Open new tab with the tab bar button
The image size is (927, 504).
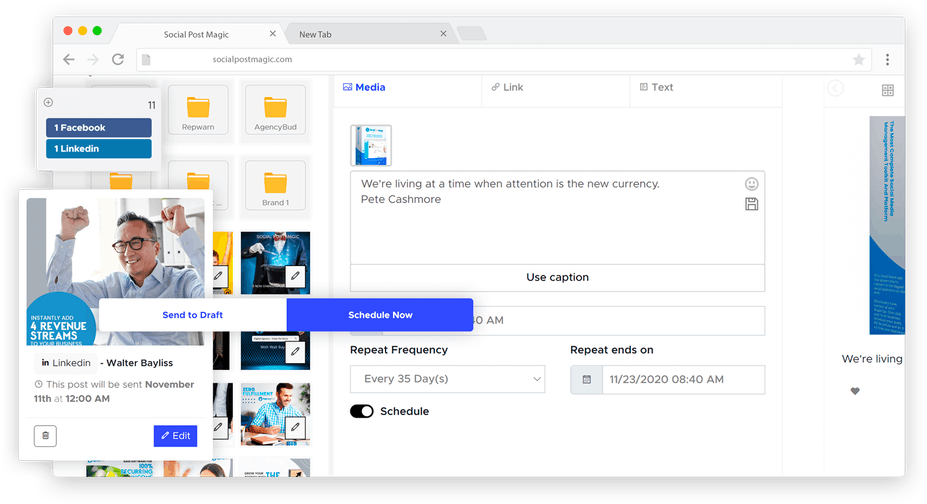pos(471,34)
